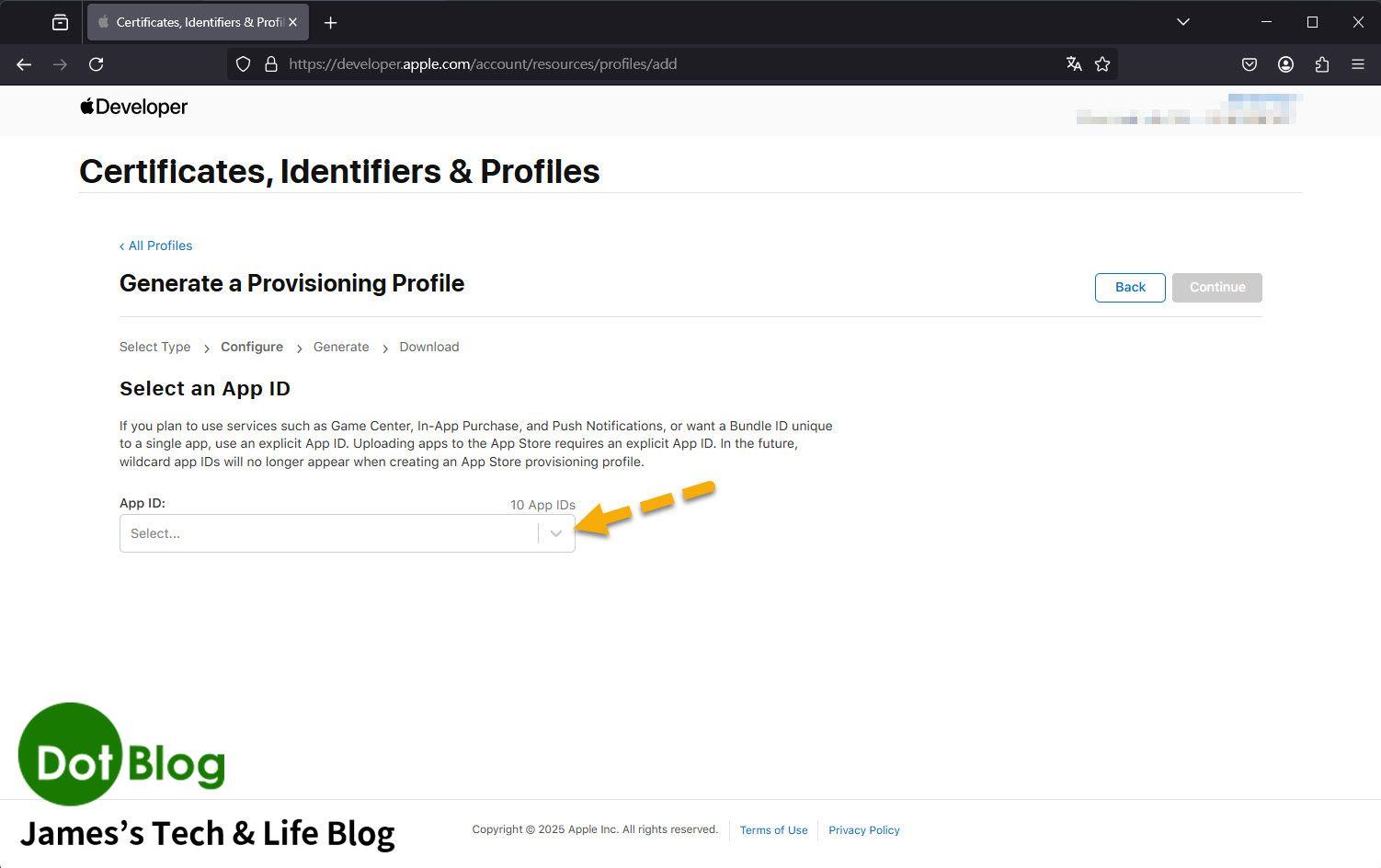This screenshot has width=1381, height=868.
Task: Click the Certificates, Identifiers & Profiles page title
Action: pos(339,171)
